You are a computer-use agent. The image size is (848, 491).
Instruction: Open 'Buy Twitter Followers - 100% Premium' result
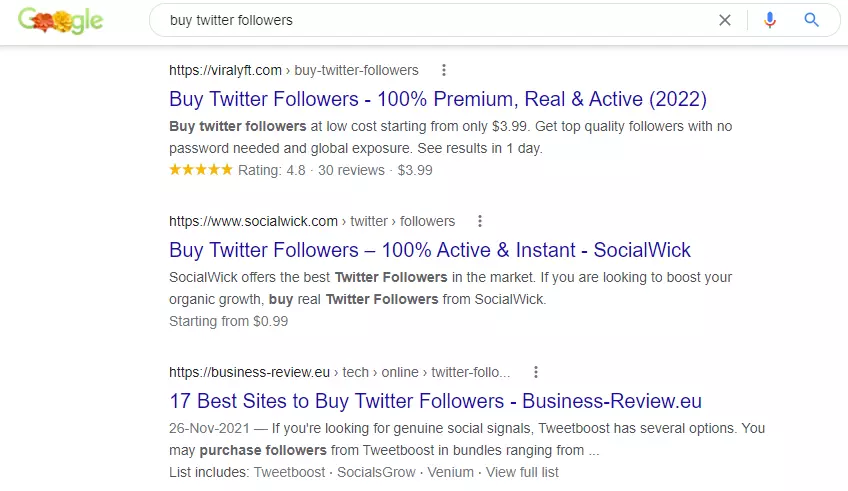pyautogui.click(x=437, y=99)
